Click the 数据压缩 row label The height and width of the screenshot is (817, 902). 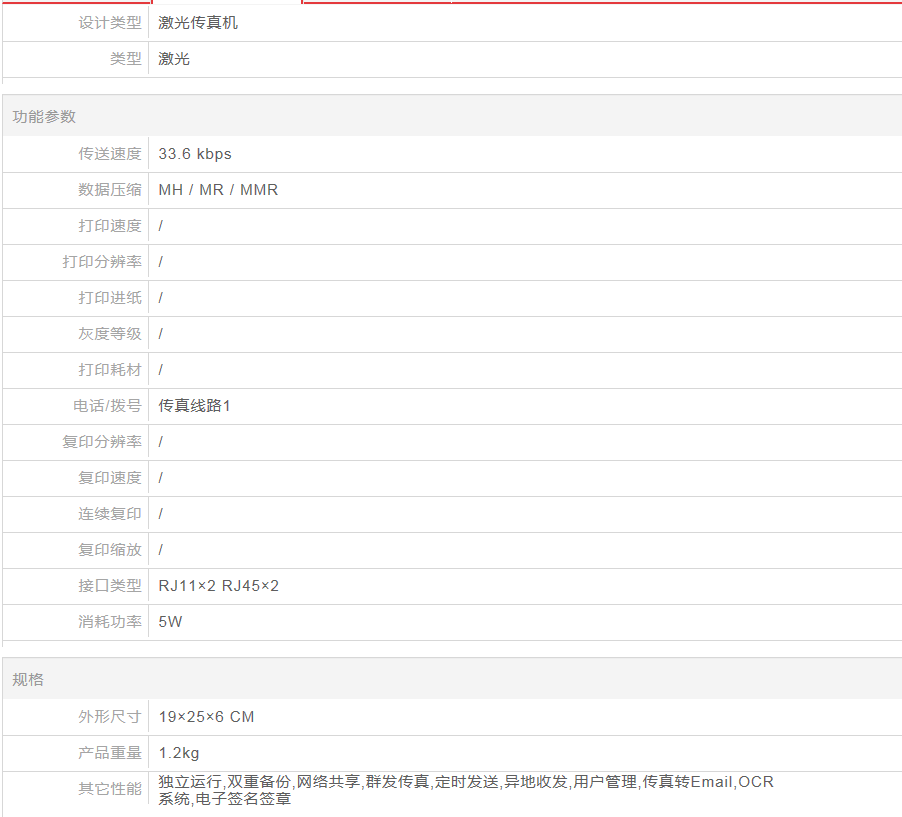pyautogui.click(x=110, y=190)
